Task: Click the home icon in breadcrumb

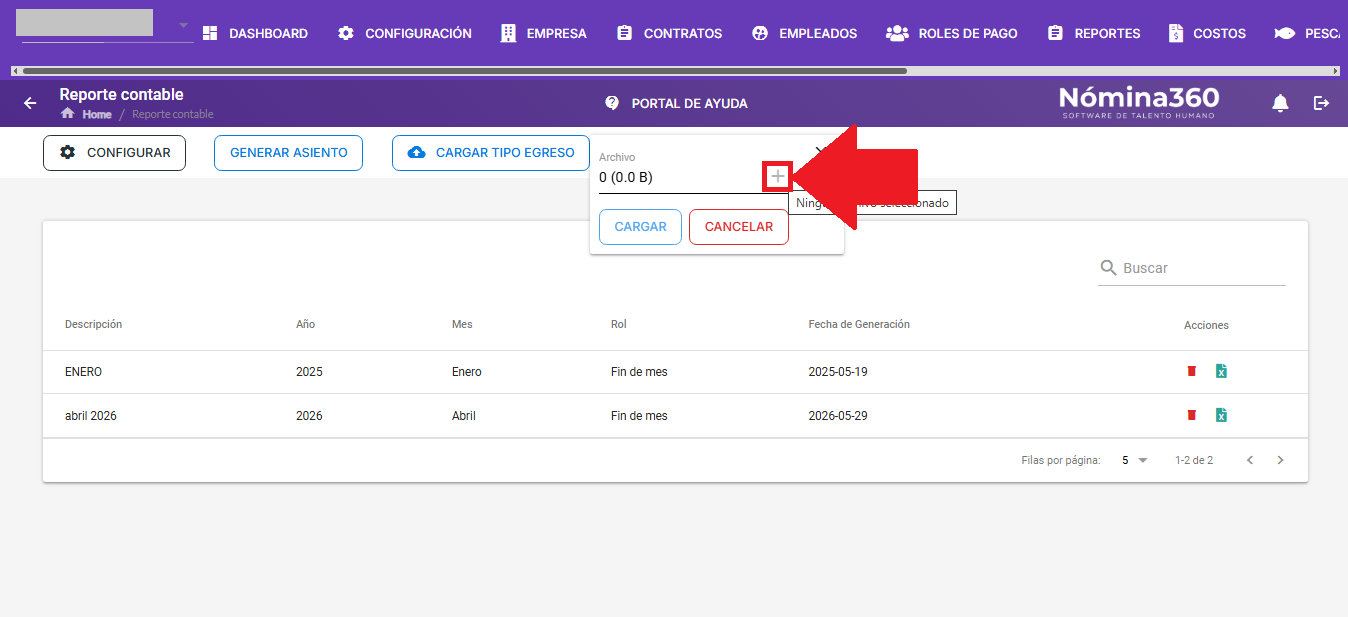Action: pyautogui.click(x=68, y=113)
